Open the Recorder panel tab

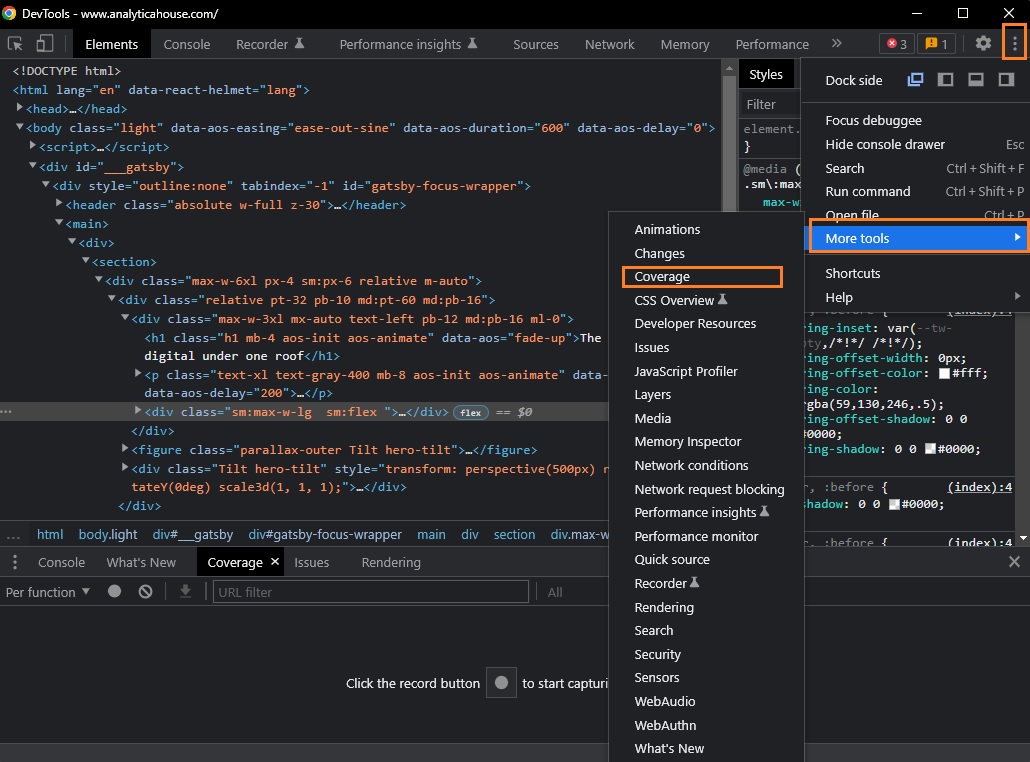click(270, 44)
